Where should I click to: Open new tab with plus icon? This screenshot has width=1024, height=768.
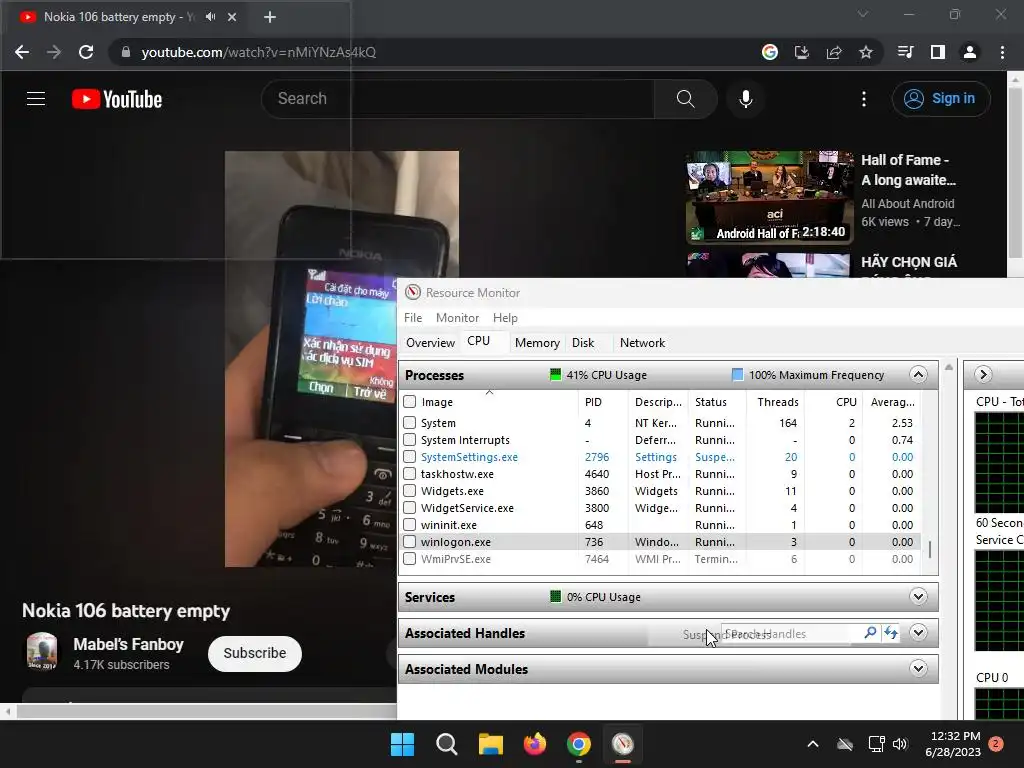270,17
